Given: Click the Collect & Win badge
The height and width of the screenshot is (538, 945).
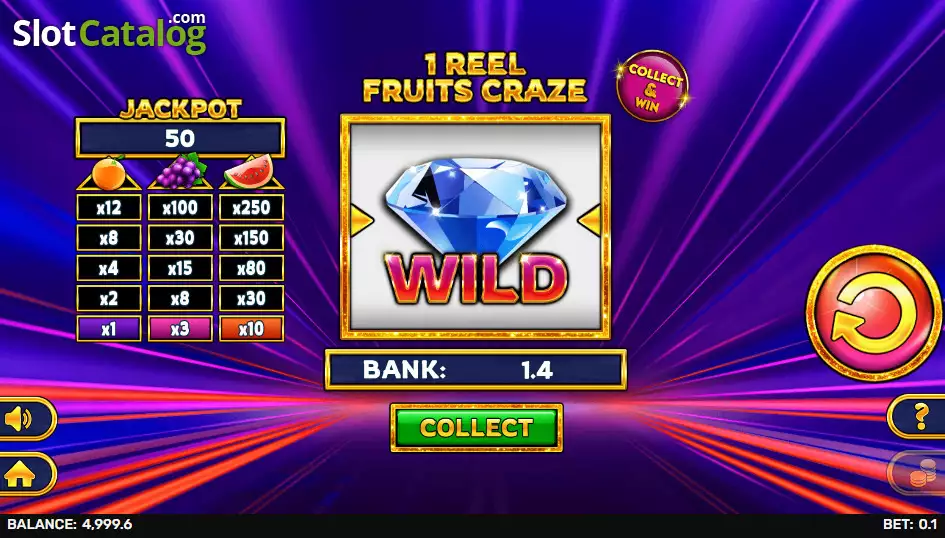Looking at the screenshot, I should [653, 86].
